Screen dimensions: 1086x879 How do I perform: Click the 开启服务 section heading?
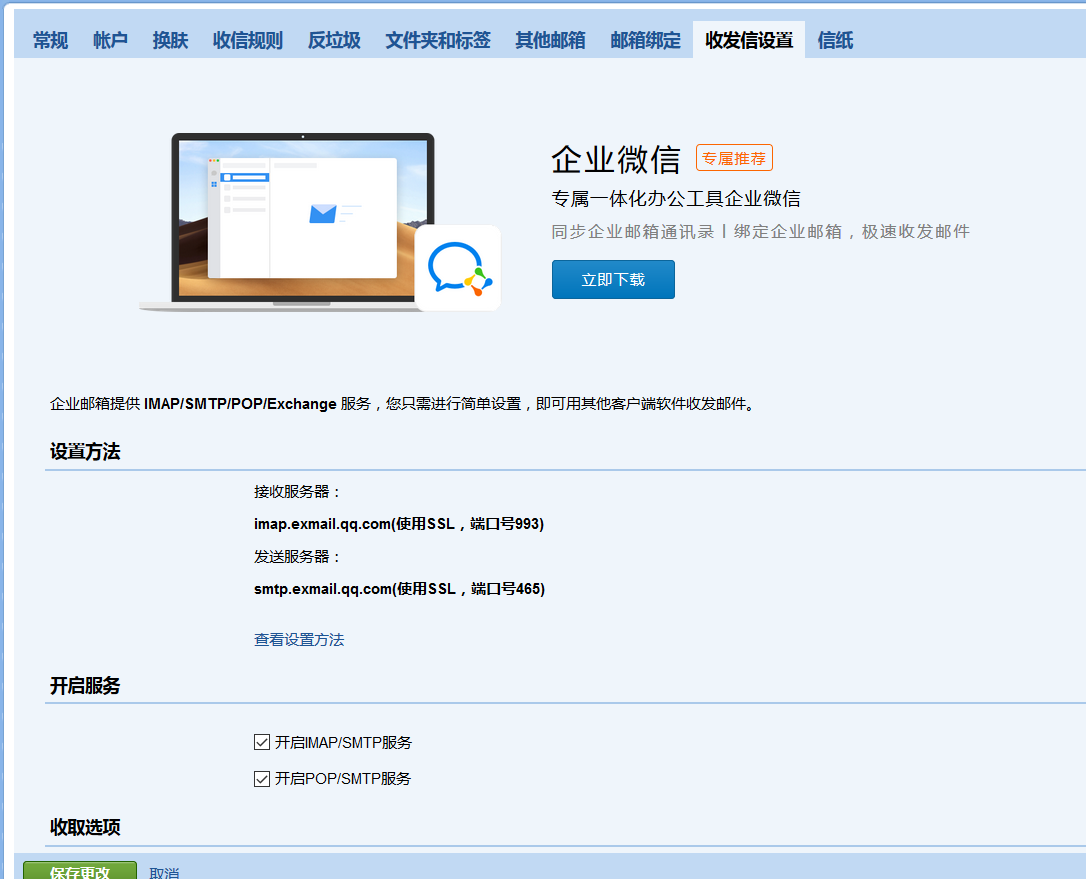(x=85, y=686)
